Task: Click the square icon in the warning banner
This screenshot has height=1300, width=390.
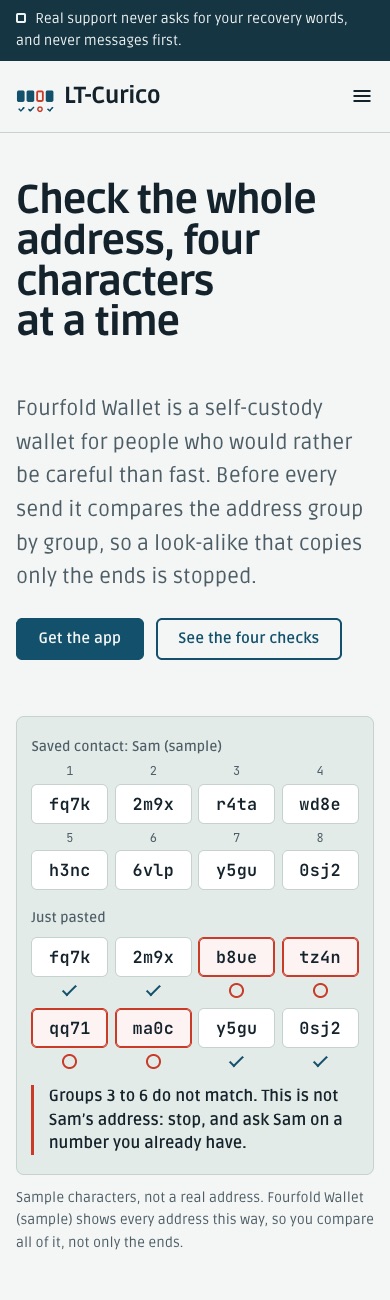Action: point(22,19)
